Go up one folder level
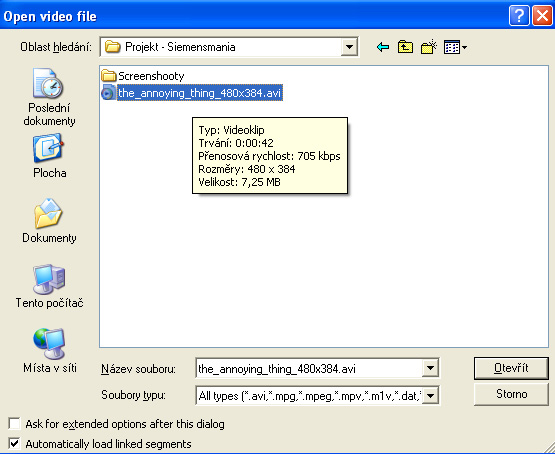 [x=405, y=47]
